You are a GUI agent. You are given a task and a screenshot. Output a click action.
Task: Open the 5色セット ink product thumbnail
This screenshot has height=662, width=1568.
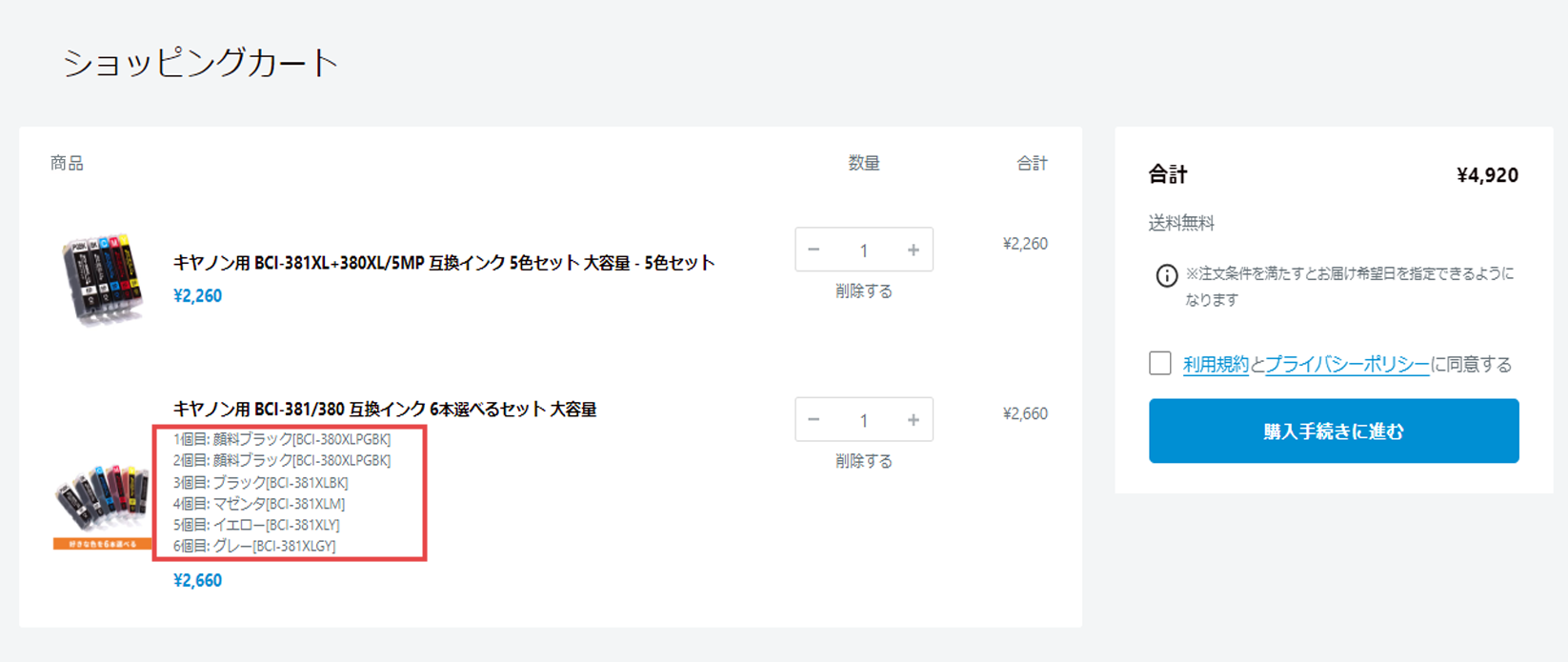coord(102,279)
